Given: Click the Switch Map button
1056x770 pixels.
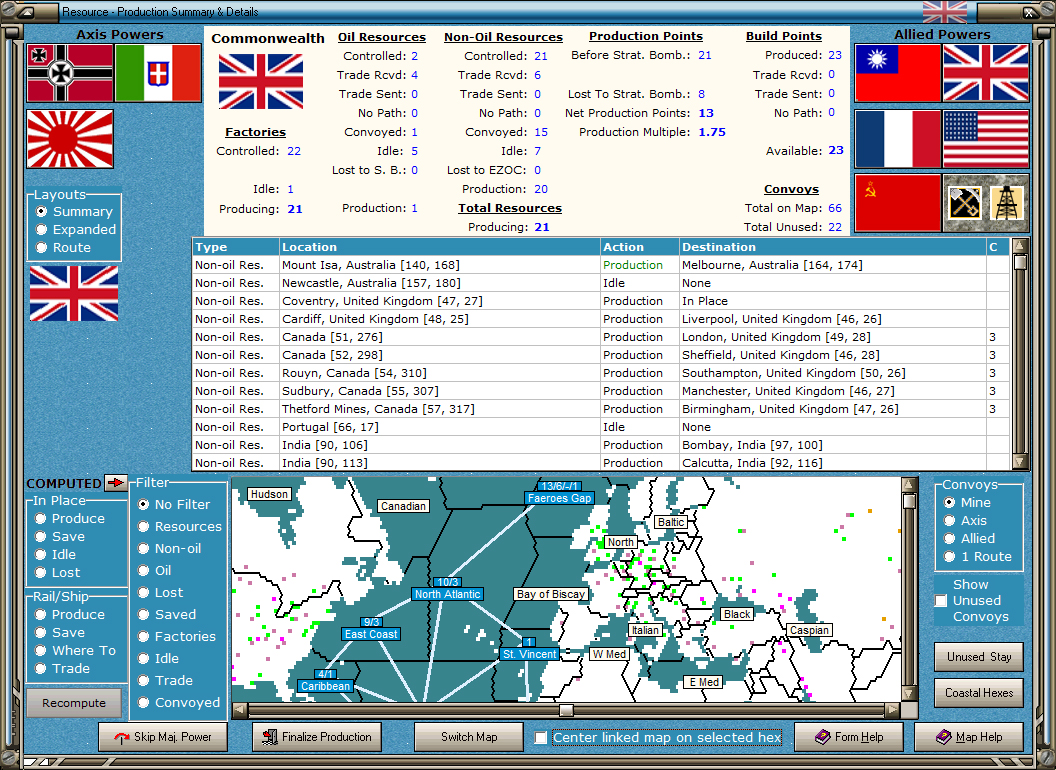Looking at the screenshot, I should 469,737.
